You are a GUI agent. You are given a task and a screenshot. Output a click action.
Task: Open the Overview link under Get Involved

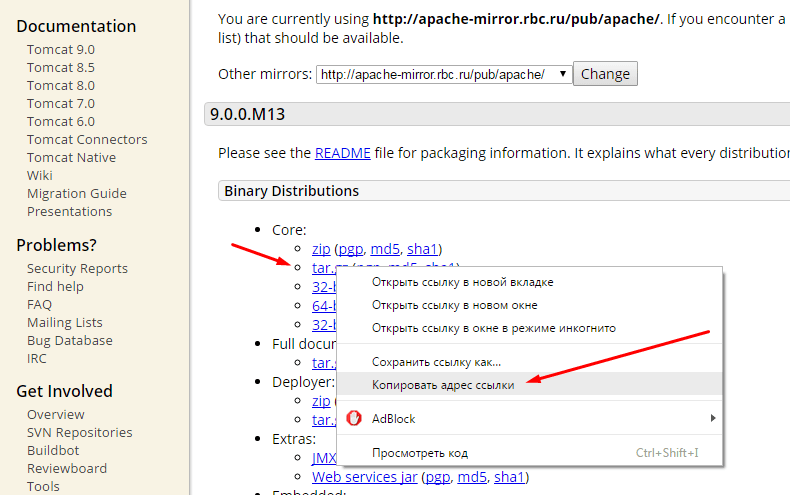click(x=55, y=414)
